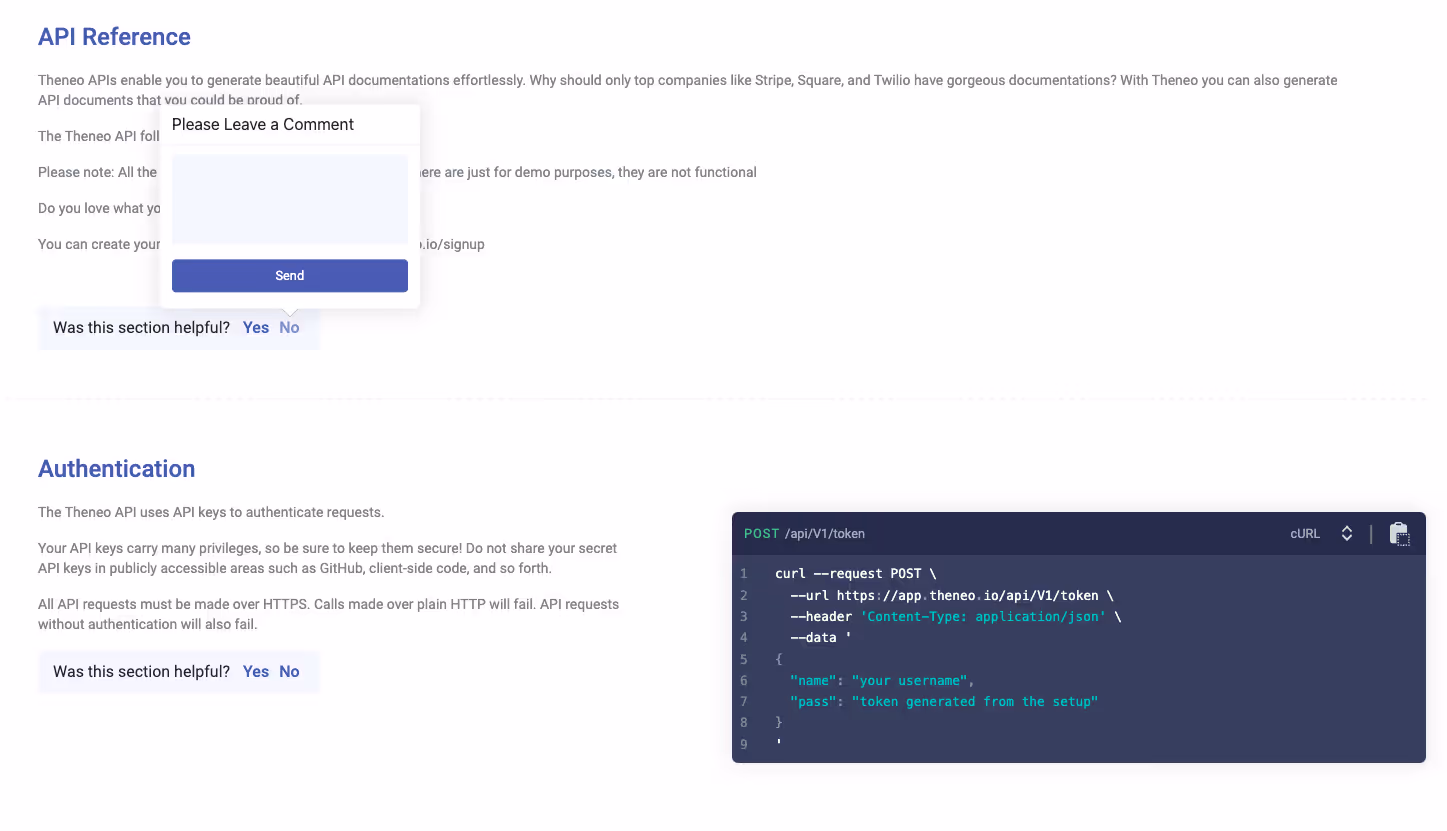1447x831 pixels.
Task: Expand language options beside the copy icon
Action: [1347, 533]
